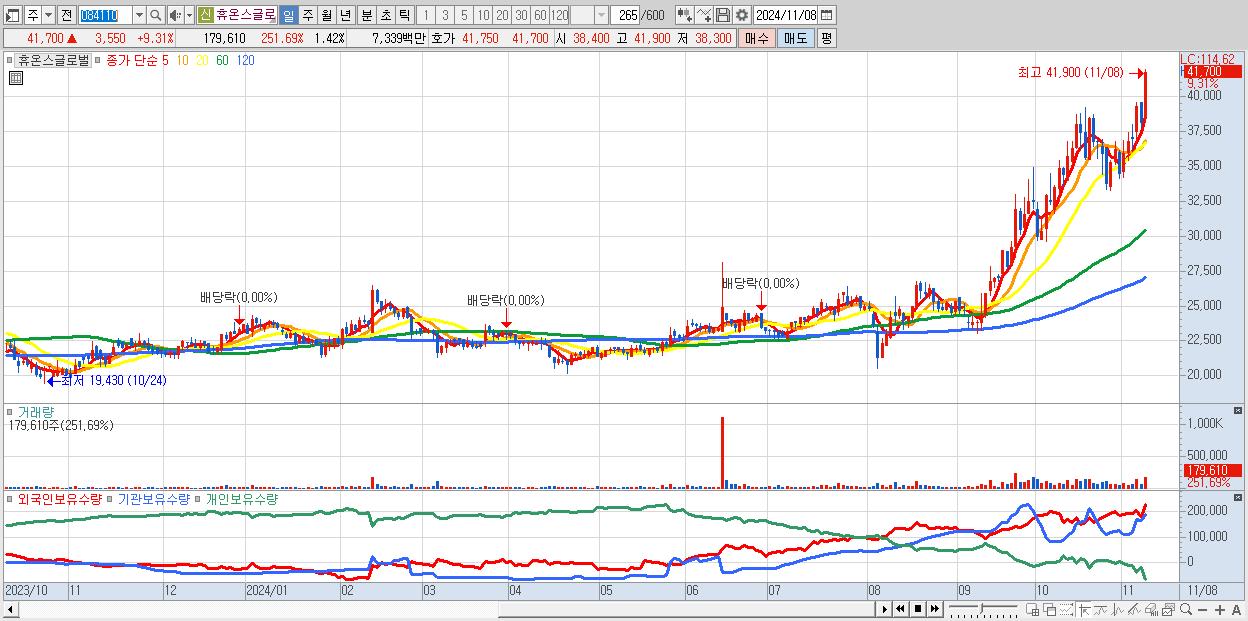Click the 매수 buy button
This screenshot has width=1248, height=621.
tap(757, 38)
